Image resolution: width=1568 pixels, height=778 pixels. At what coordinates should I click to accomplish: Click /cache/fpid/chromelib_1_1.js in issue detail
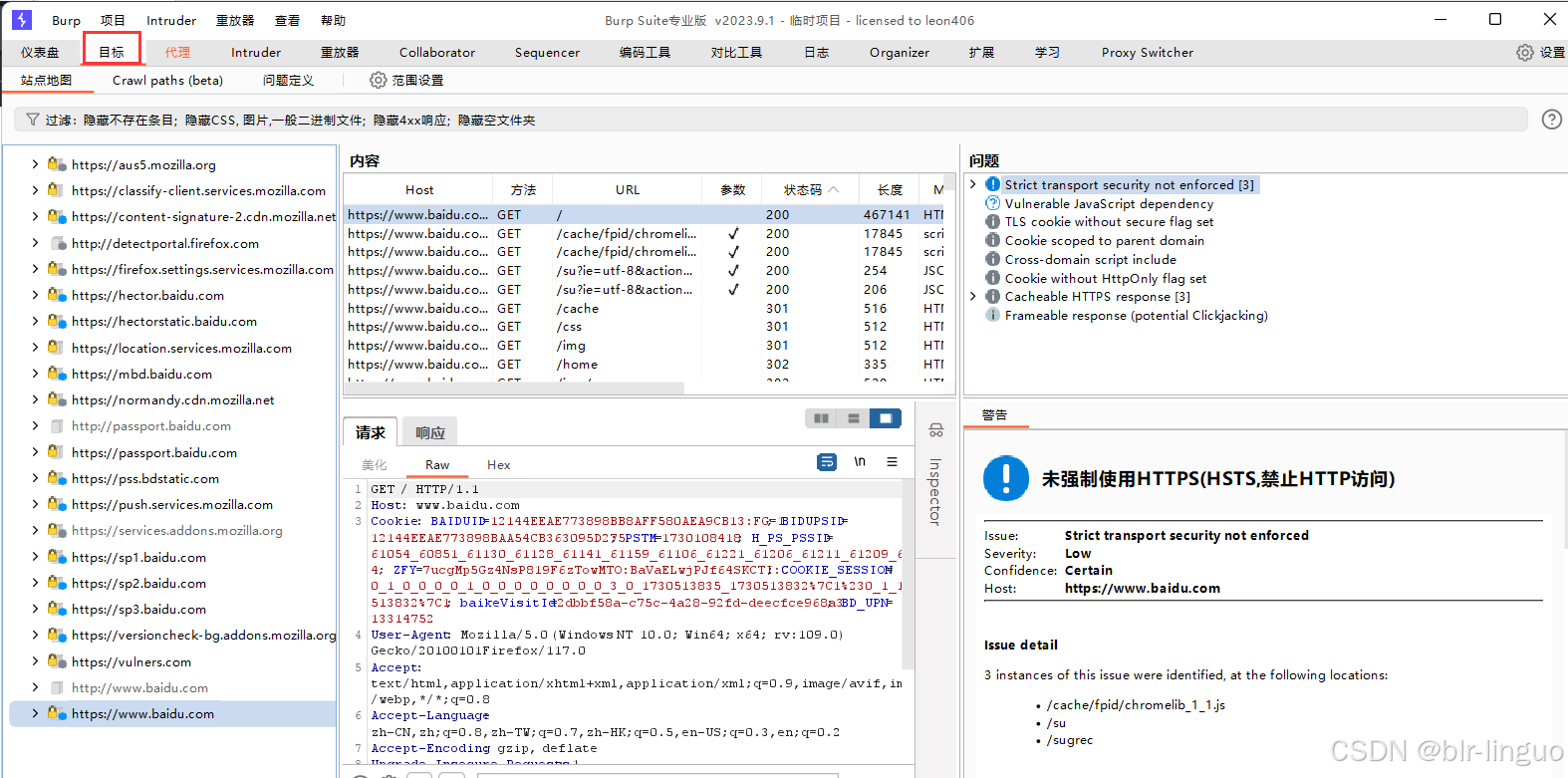point(1136,705)
